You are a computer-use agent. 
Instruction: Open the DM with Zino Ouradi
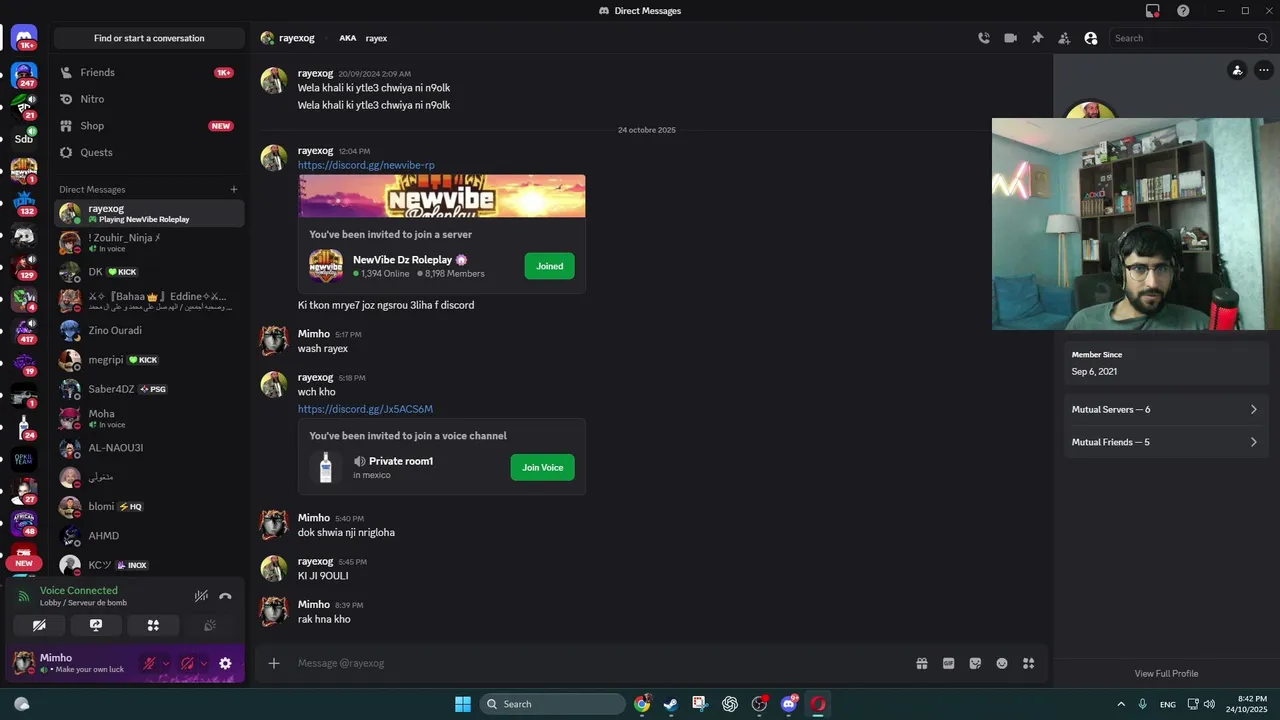149,330
